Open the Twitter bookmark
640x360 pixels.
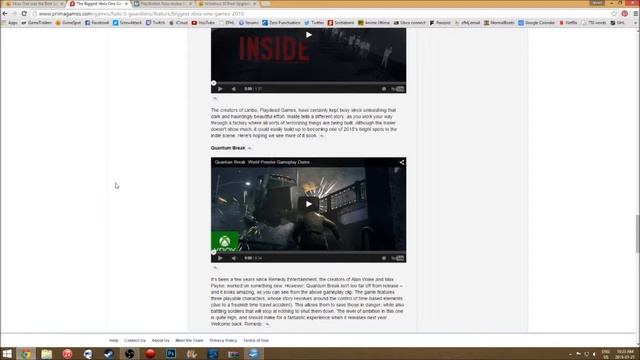[x=314, y=23]
